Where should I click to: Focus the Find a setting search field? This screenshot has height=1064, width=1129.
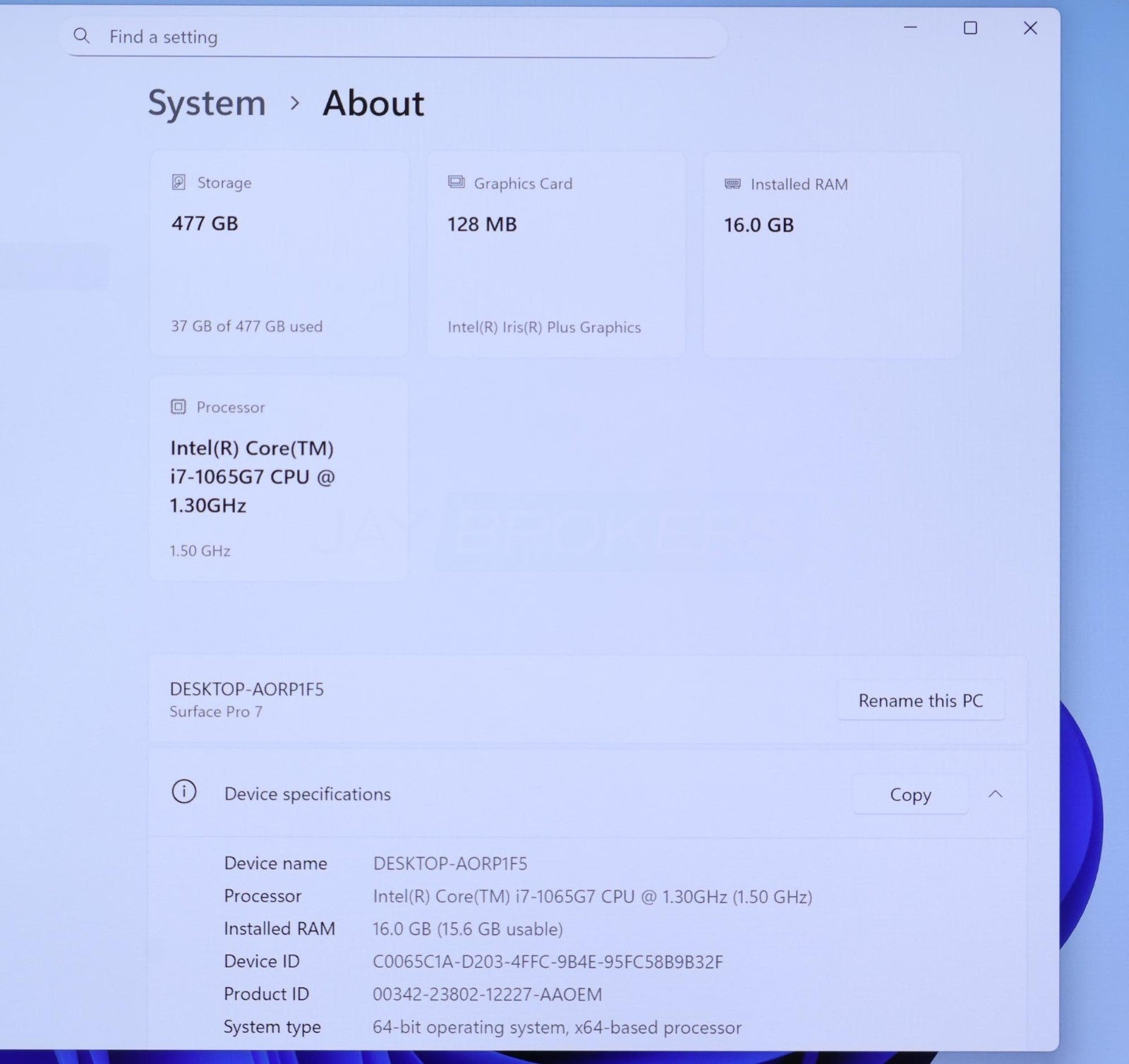coord(395,37)
